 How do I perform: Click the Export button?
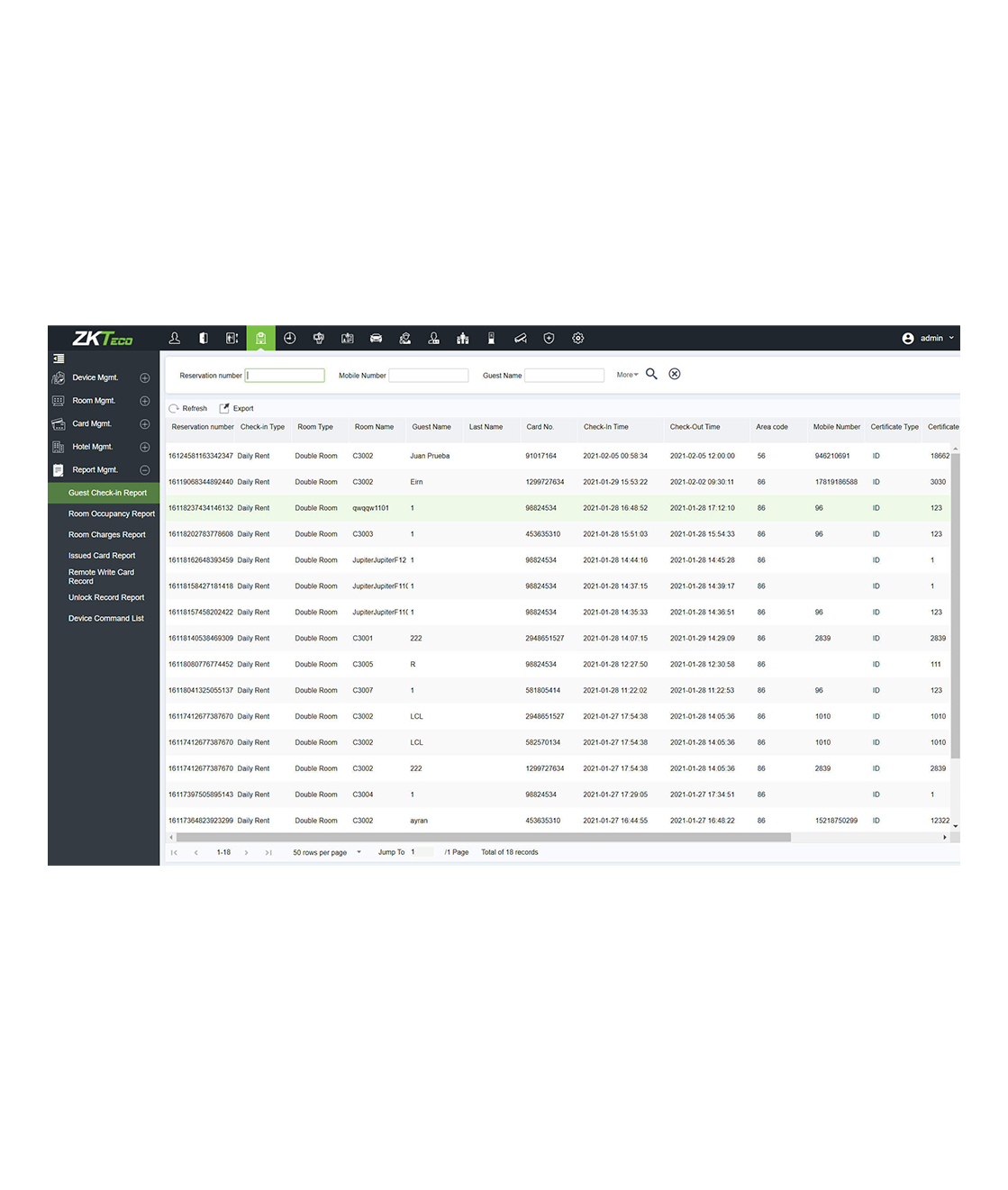point(237,408)
